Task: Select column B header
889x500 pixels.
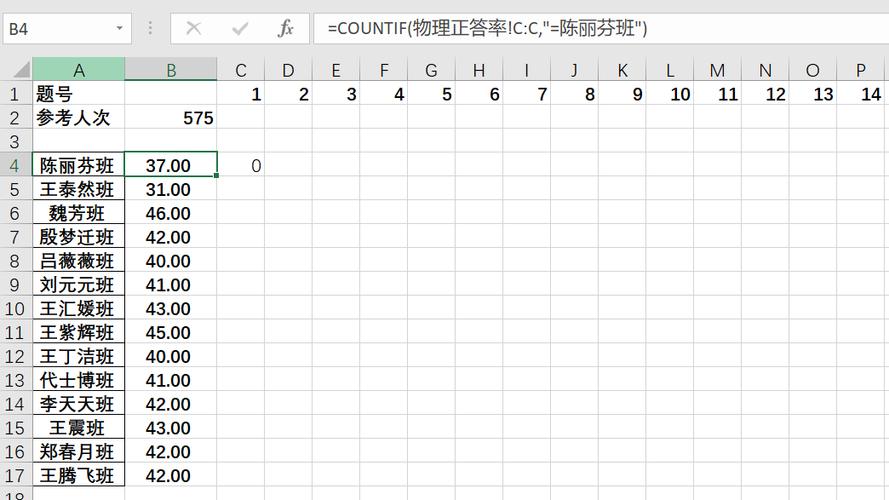Action: tap(171, 70)
